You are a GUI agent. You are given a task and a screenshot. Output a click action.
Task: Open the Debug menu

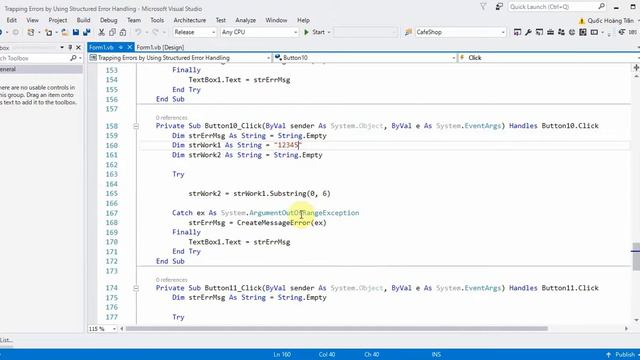[x=108, y=20]
